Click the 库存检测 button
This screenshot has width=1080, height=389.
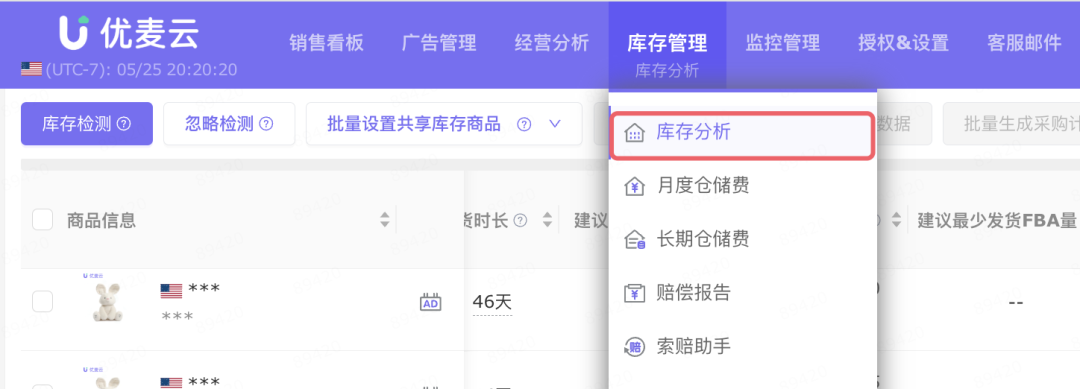point(87,124)
